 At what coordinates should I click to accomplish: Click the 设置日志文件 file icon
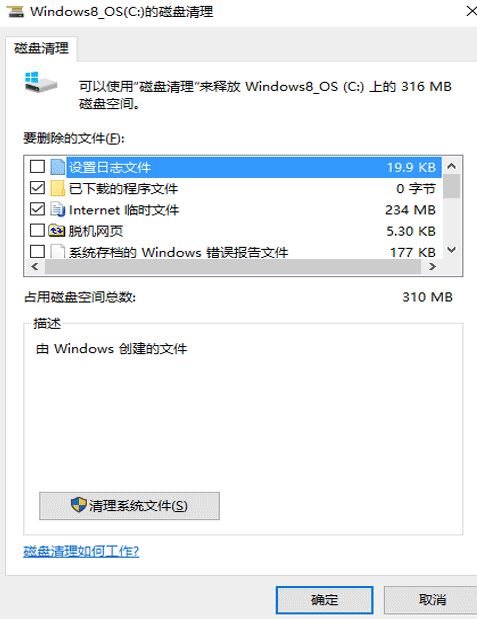point(58,167)
